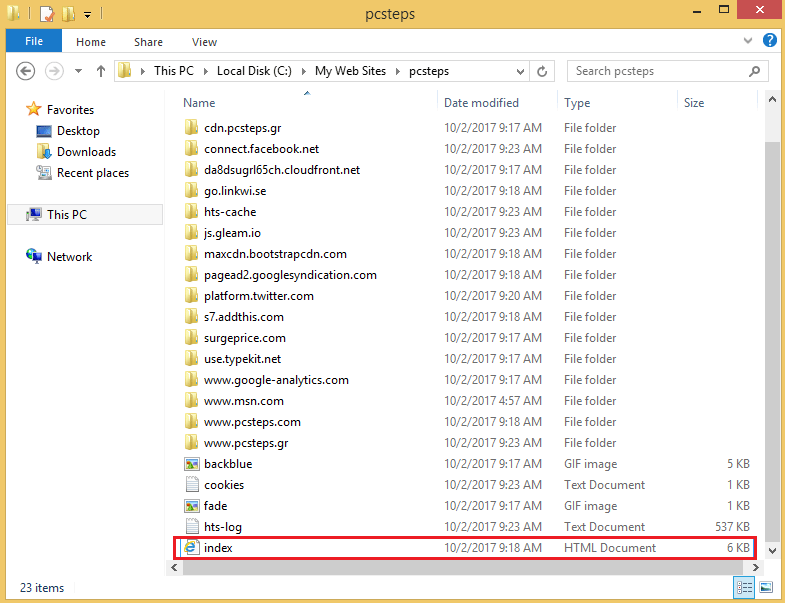Open the address bar history dropdown

coord(520,72)
